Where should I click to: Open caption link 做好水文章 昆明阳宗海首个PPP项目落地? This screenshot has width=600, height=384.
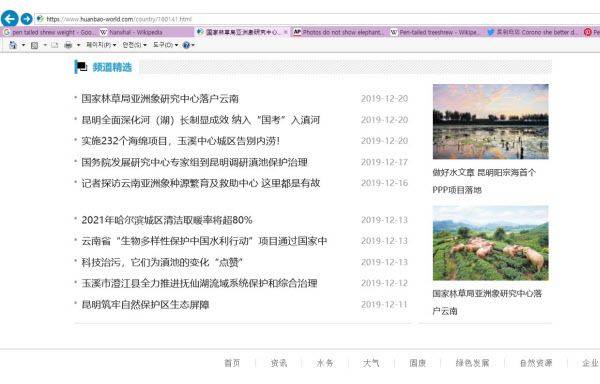click(x=484, y=181)
